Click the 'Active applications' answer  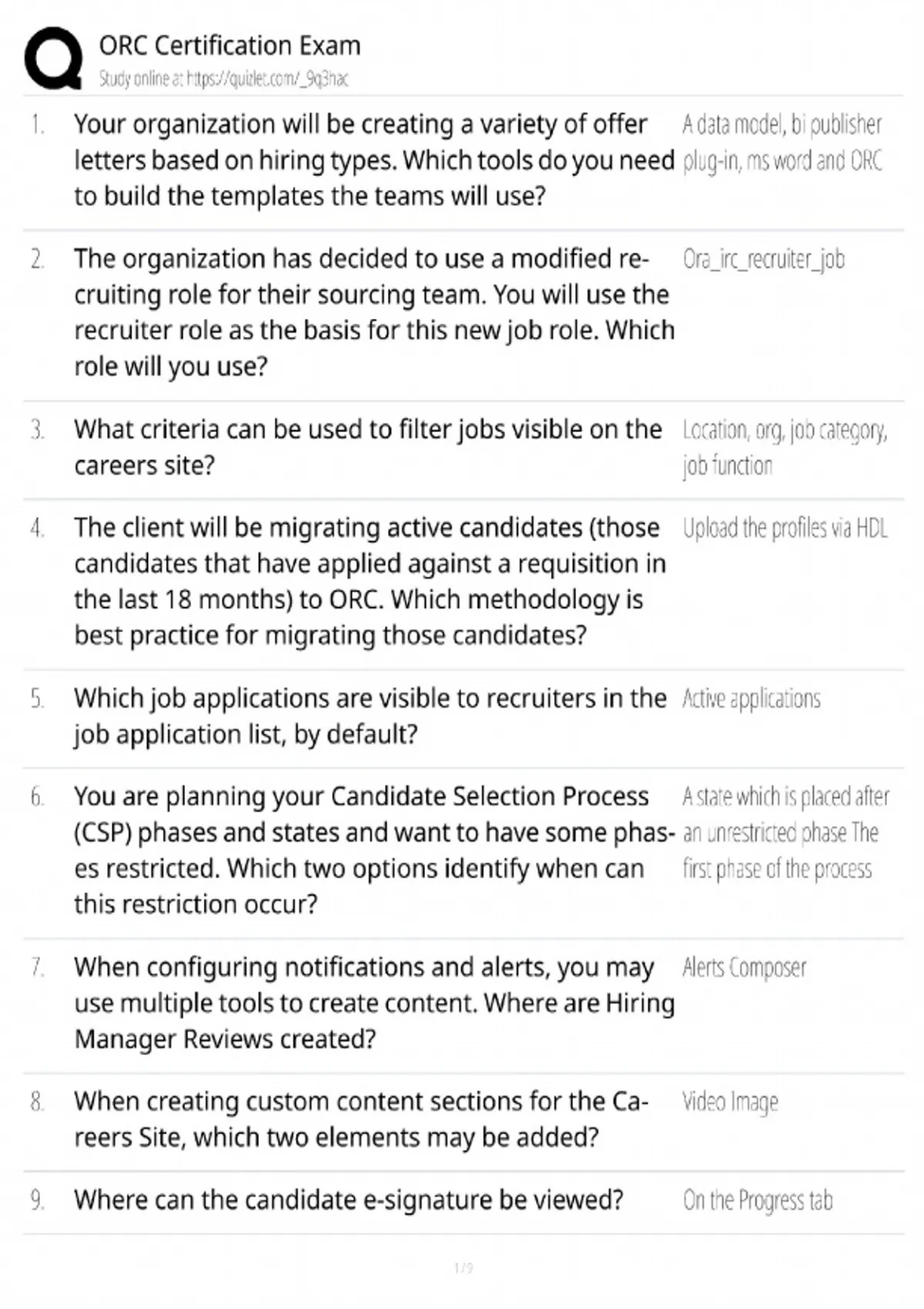pos(752,699)
